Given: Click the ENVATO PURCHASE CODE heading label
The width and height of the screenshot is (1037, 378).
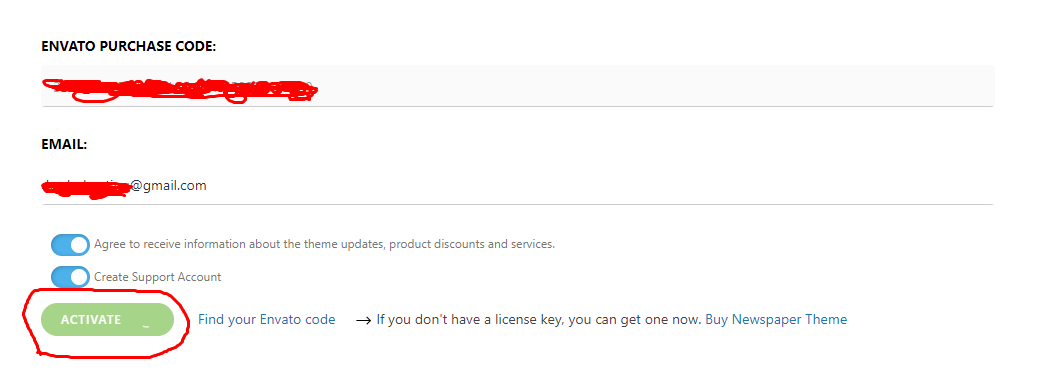Looking at the screenshot, I should point(129,46).
